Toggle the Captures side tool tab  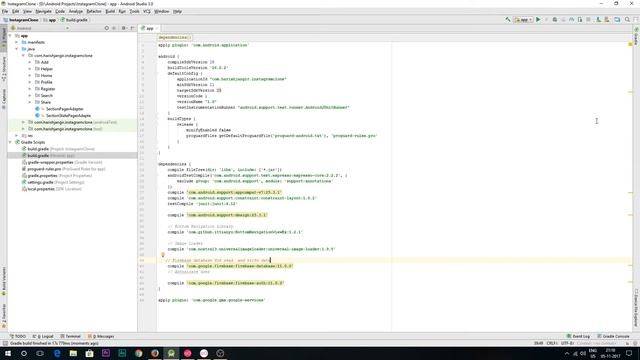(4, 99)
